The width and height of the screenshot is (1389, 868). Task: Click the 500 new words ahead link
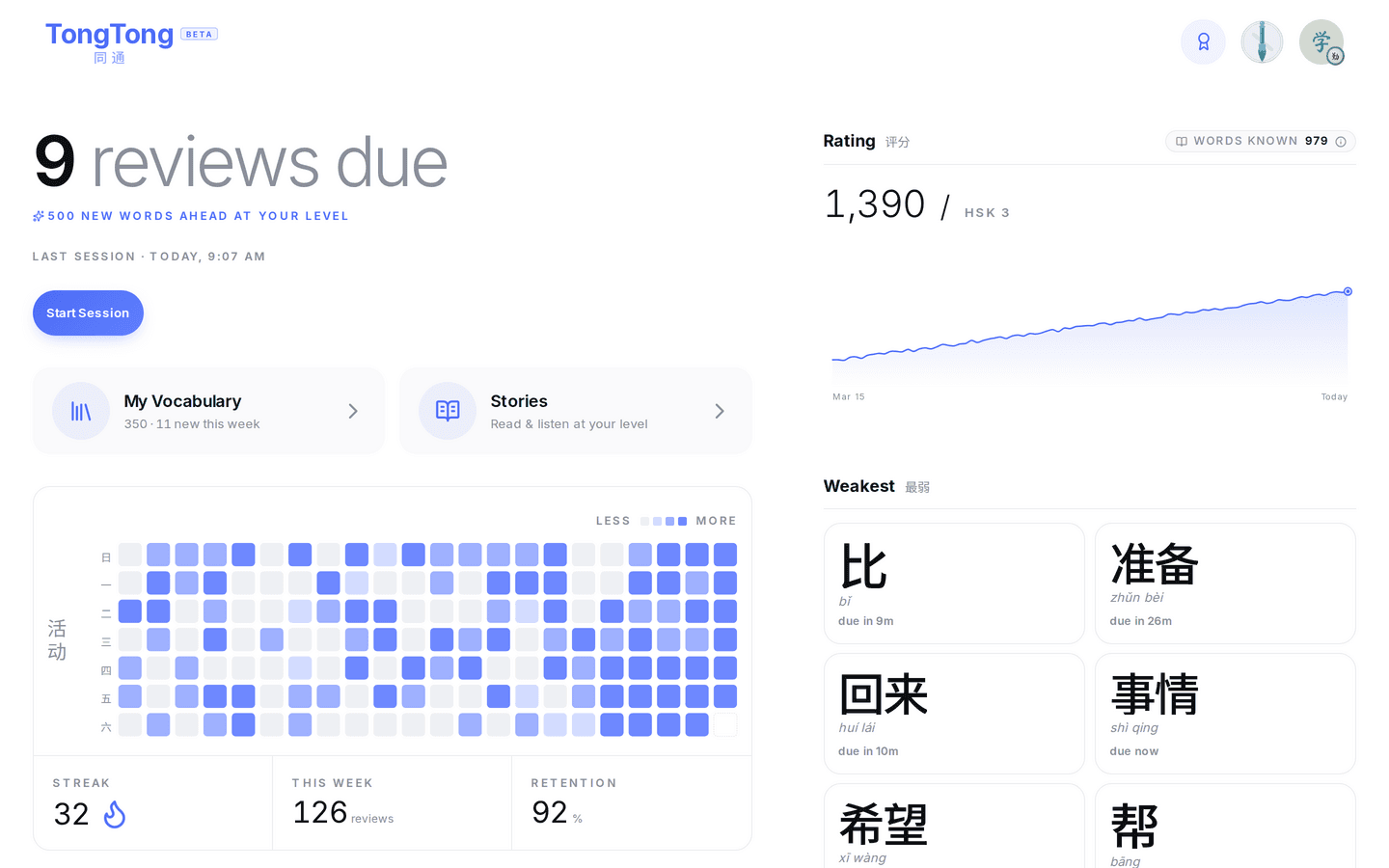click(191, 216)
